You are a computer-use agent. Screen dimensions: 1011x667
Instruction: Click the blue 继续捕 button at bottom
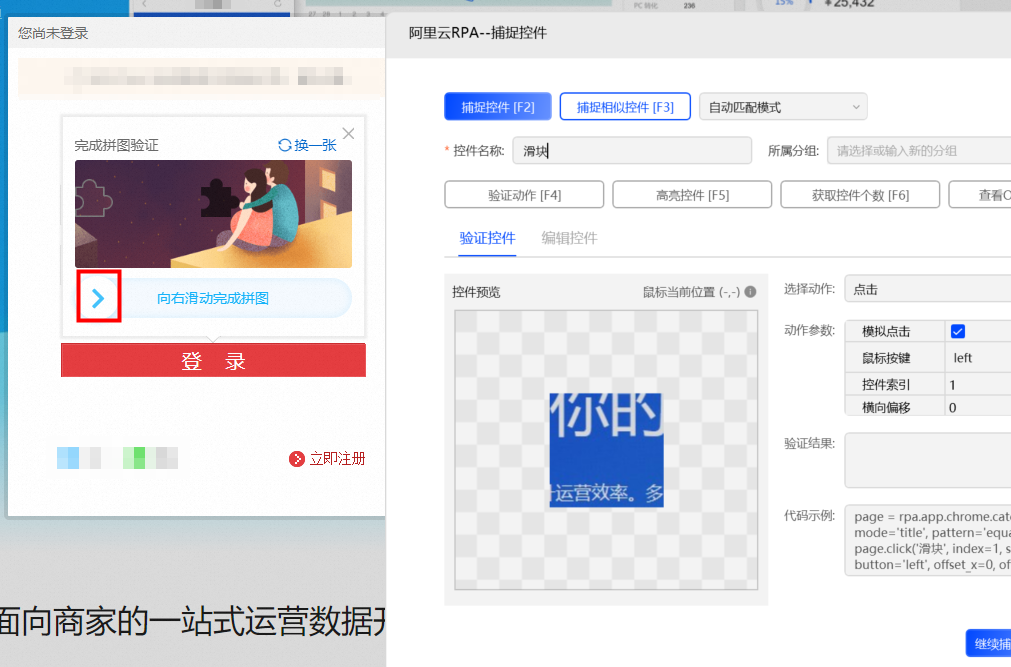pos(988,643)
